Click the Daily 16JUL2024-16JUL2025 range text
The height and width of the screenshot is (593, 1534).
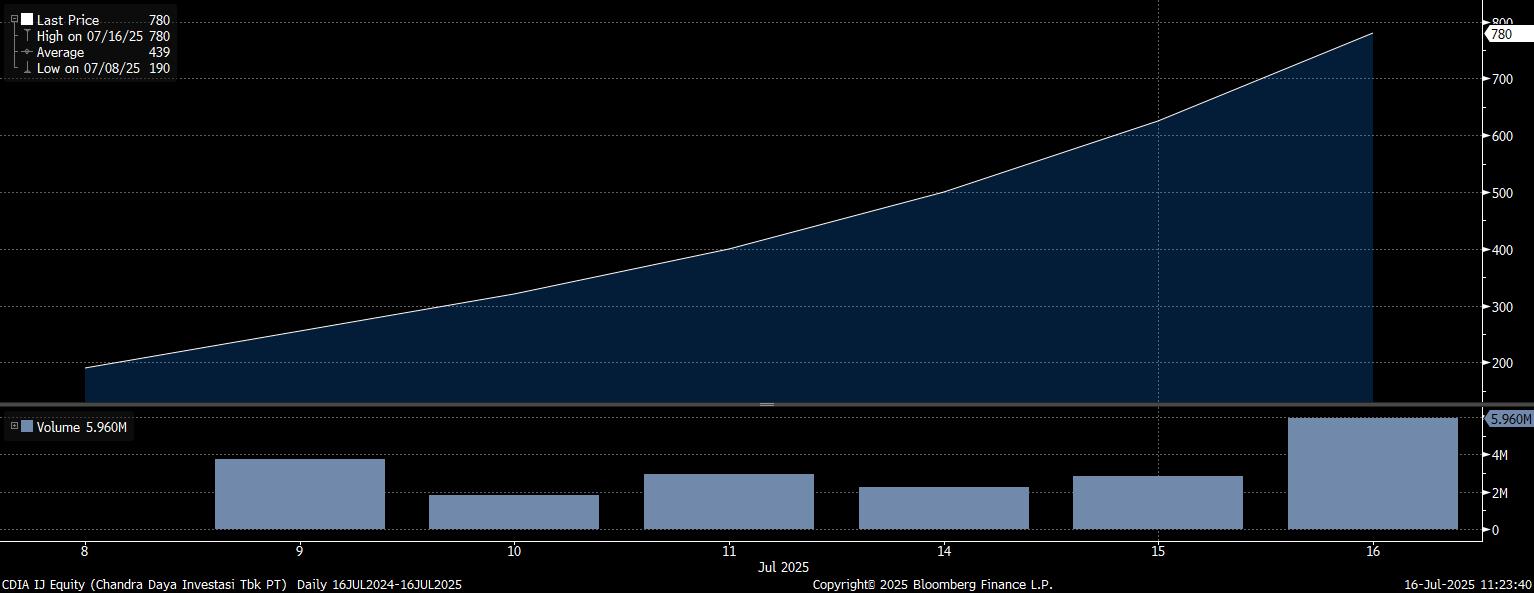pyautogui.click(x=380, y=584)
